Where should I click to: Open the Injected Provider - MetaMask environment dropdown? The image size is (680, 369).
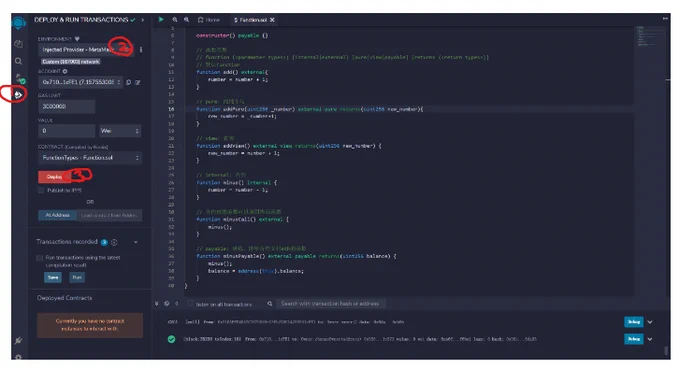(x=86, y=49)
